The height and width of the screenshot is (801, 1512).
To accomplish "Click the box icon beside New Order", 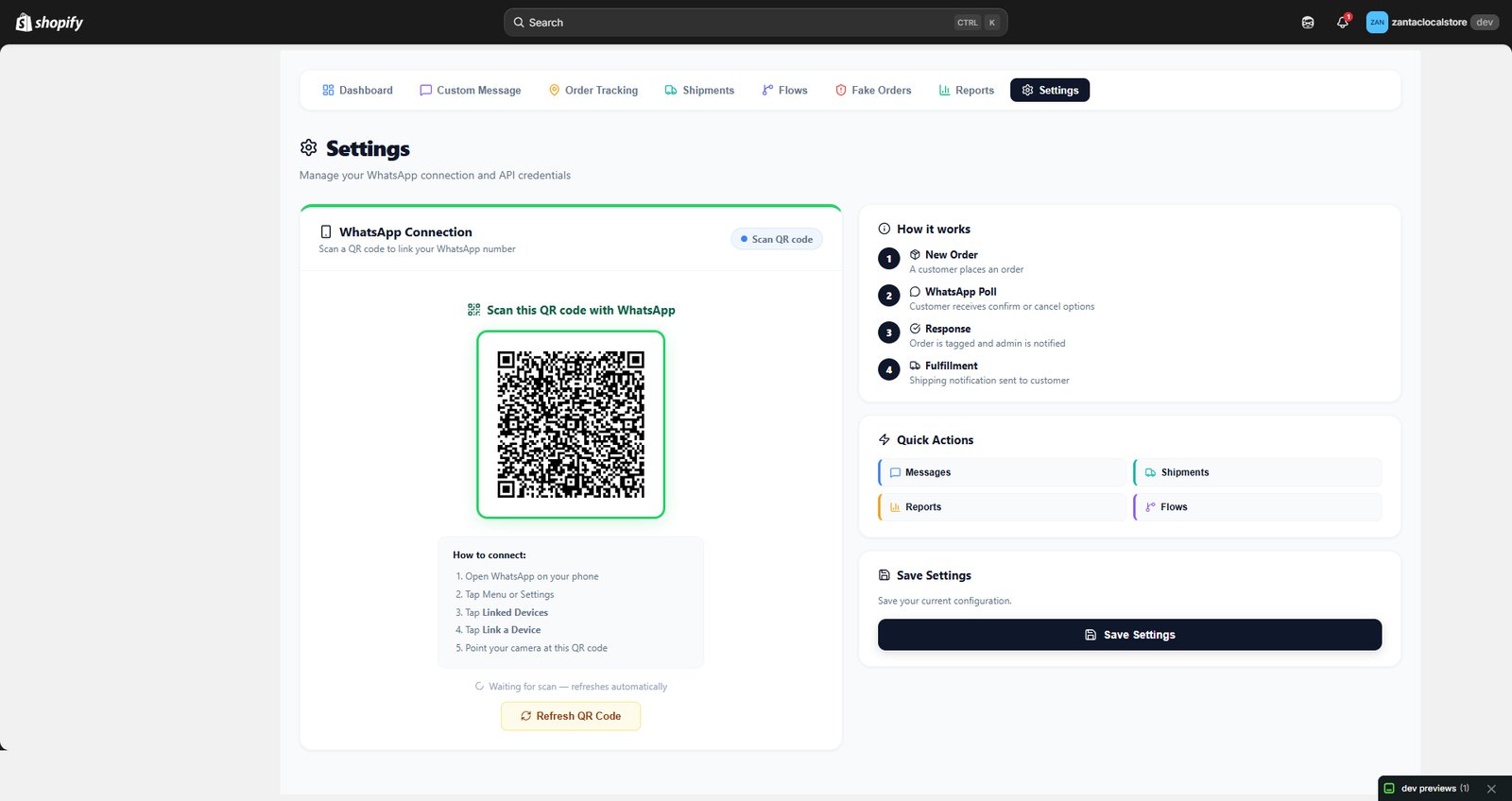I will [x=915, y=255].
